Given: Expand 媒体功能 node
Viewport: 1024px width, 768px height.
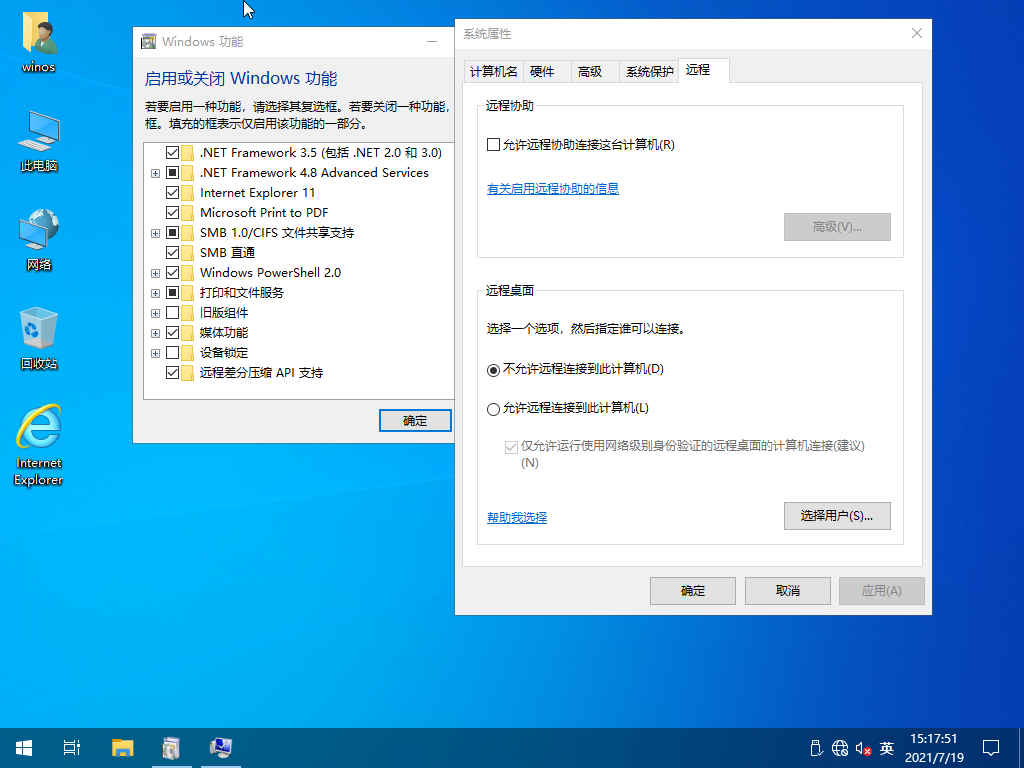Looking at the screenshot, I should tap(155, 333).
